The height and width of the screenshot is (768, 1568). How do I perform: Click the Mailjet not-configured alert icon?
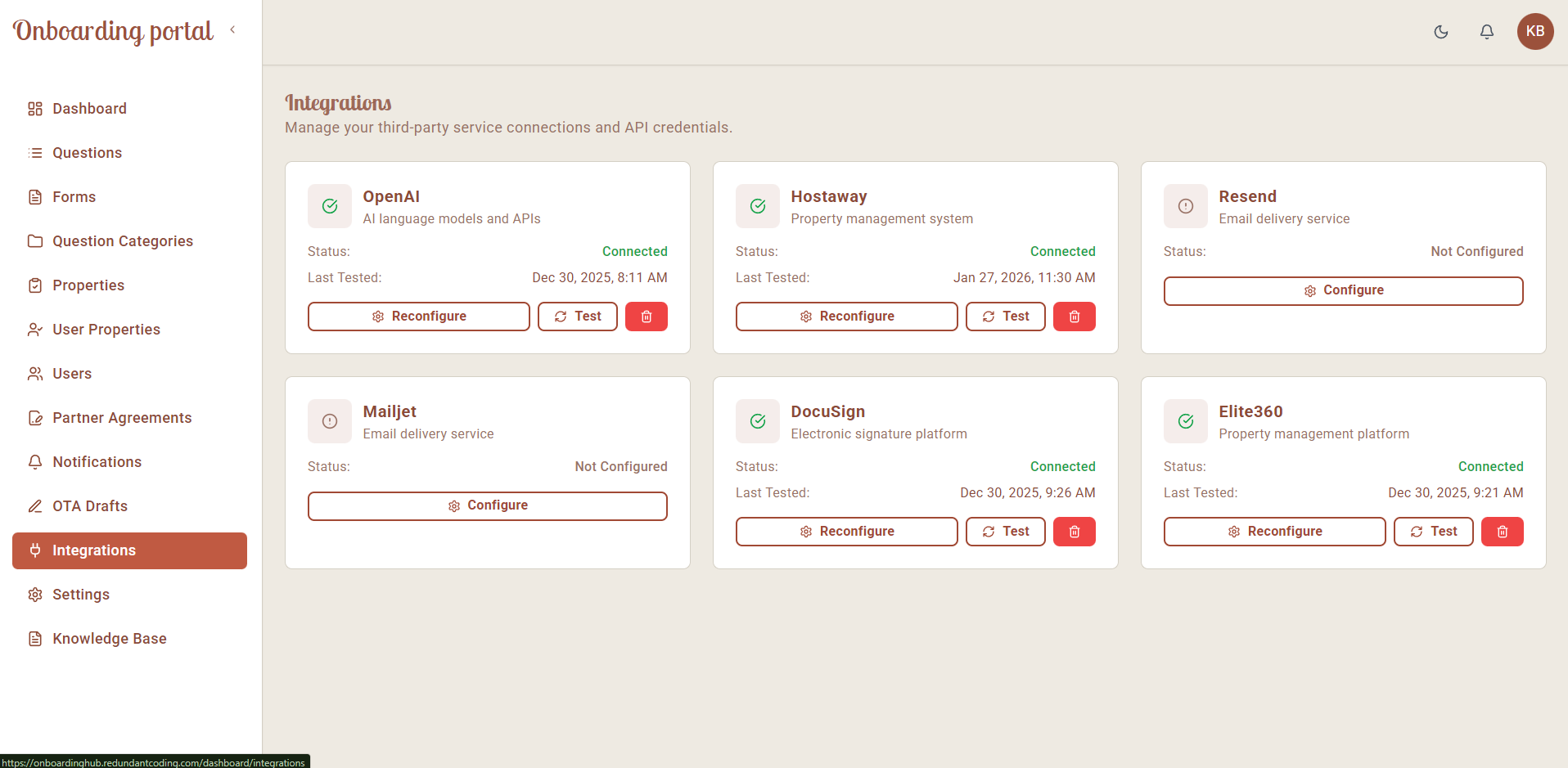point(330,421)
